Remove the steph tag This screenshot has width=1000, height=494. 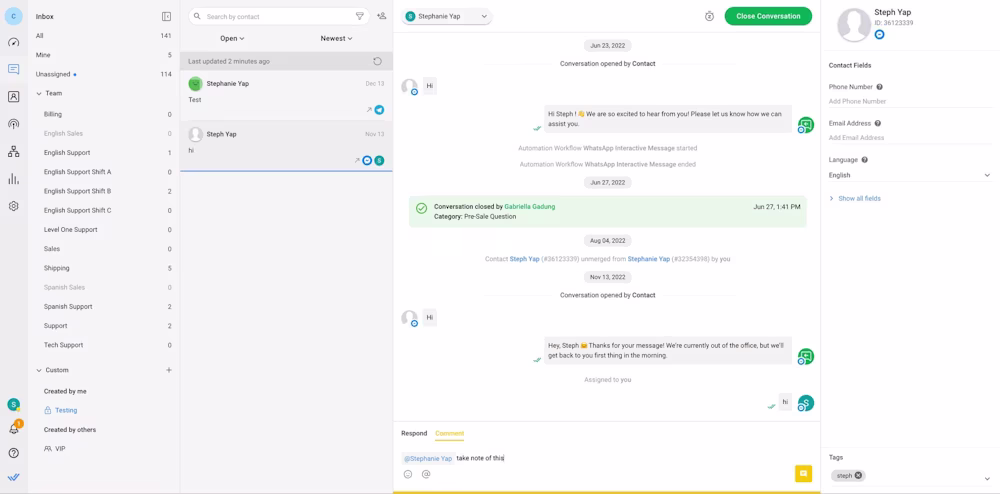pos(858,476)
